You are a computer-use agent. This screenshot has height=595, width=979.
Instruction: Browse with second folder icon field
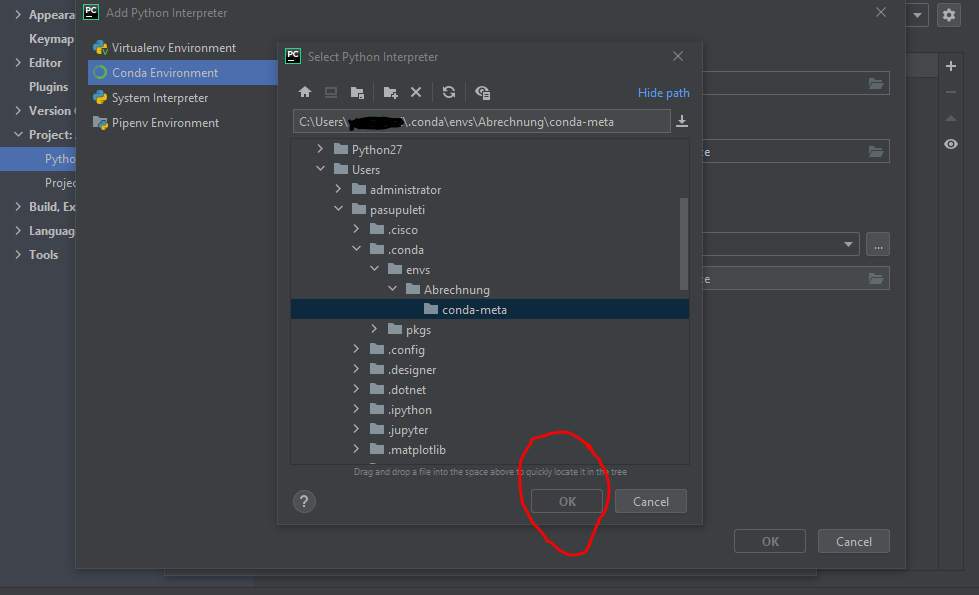876,152
